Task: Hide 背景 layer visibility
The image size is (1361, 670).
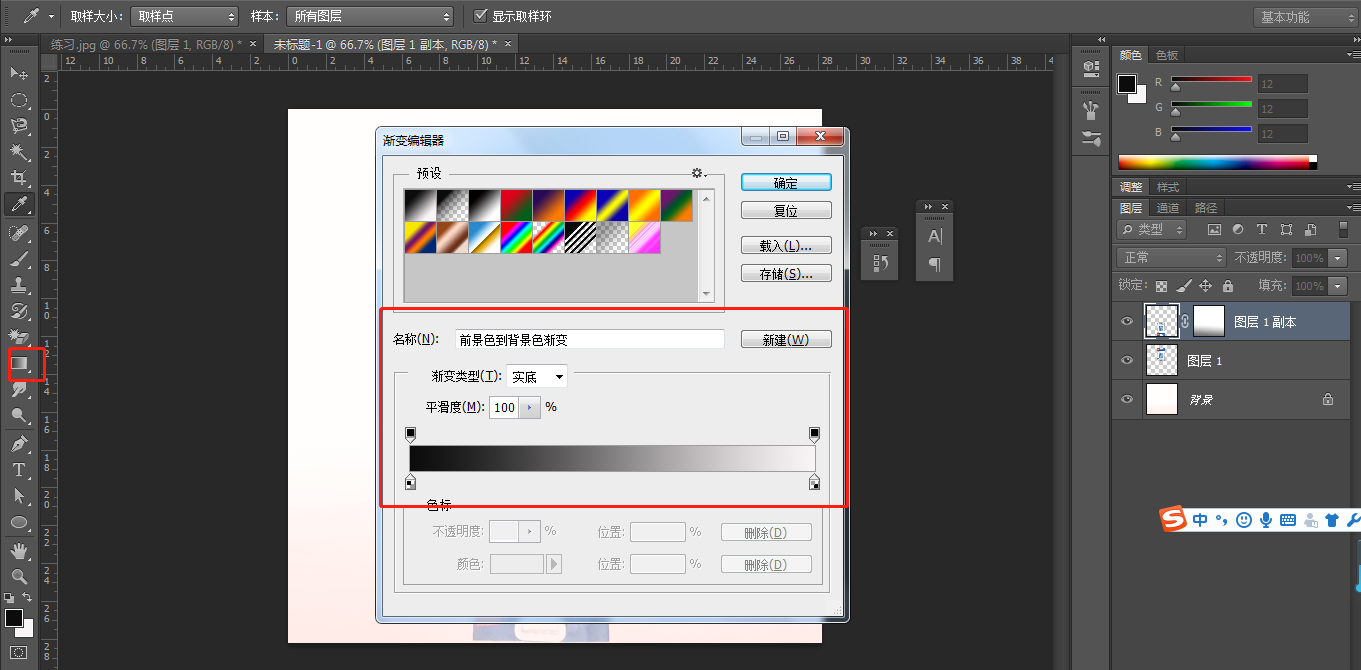Action: click(1127, 399)
